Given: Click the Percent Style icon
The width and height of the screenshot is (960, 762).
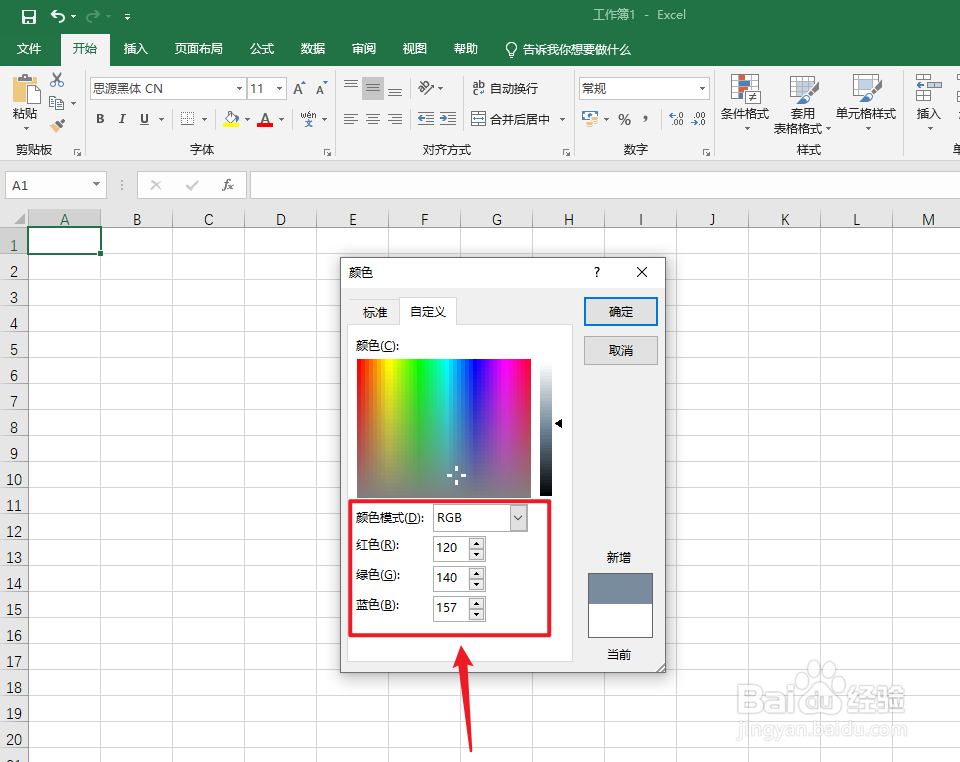Looking at the screenshot, I should coord(624,119).
